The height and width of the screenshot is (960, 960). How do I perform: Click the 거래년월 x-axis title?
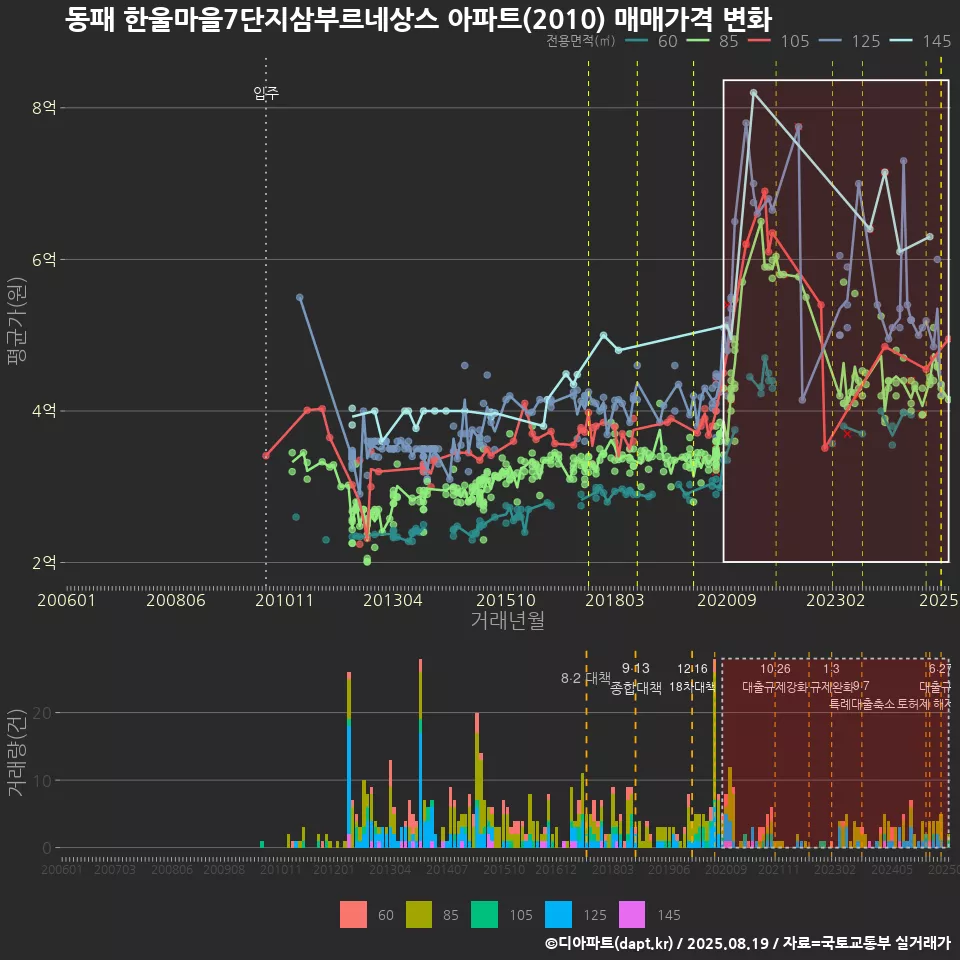point(508,620)
